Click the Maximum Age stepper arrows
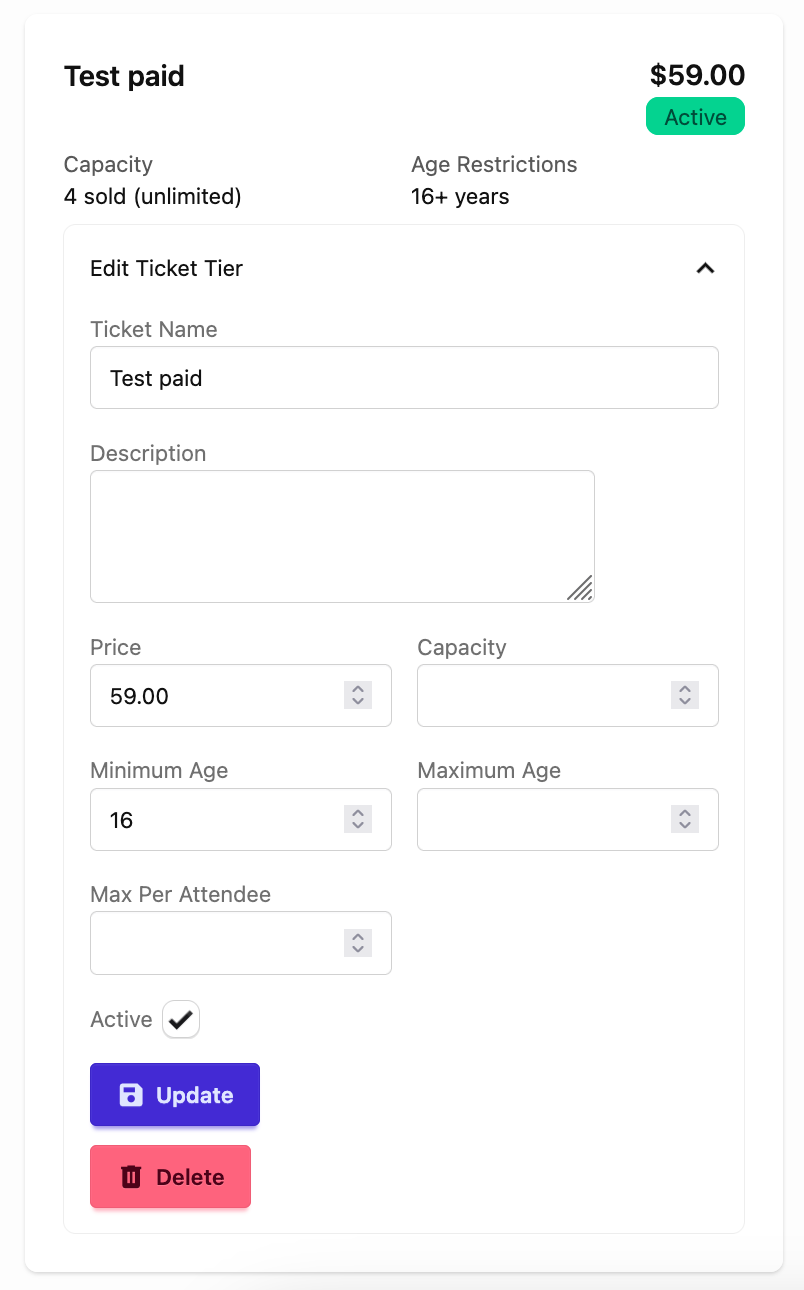 684,819
